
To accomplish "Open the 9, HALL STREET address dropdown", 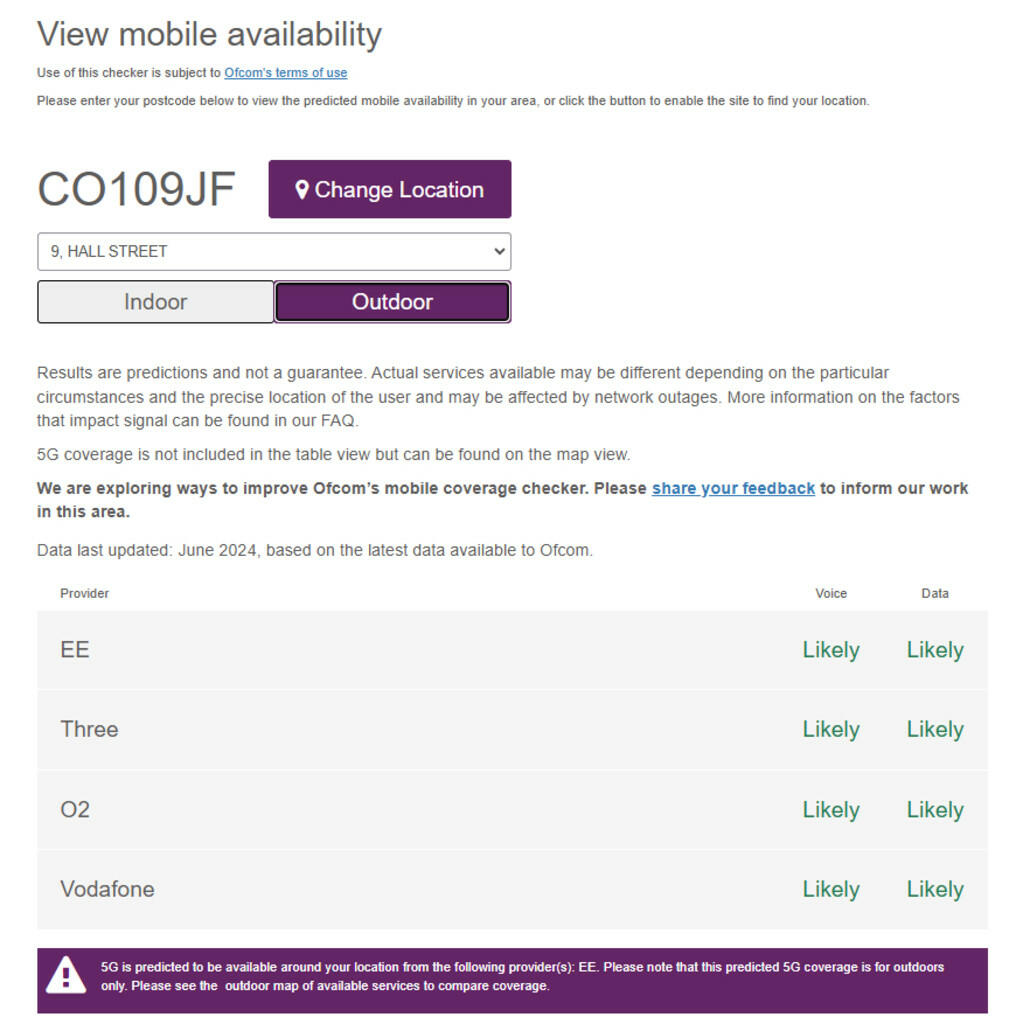I will [274, 252].
